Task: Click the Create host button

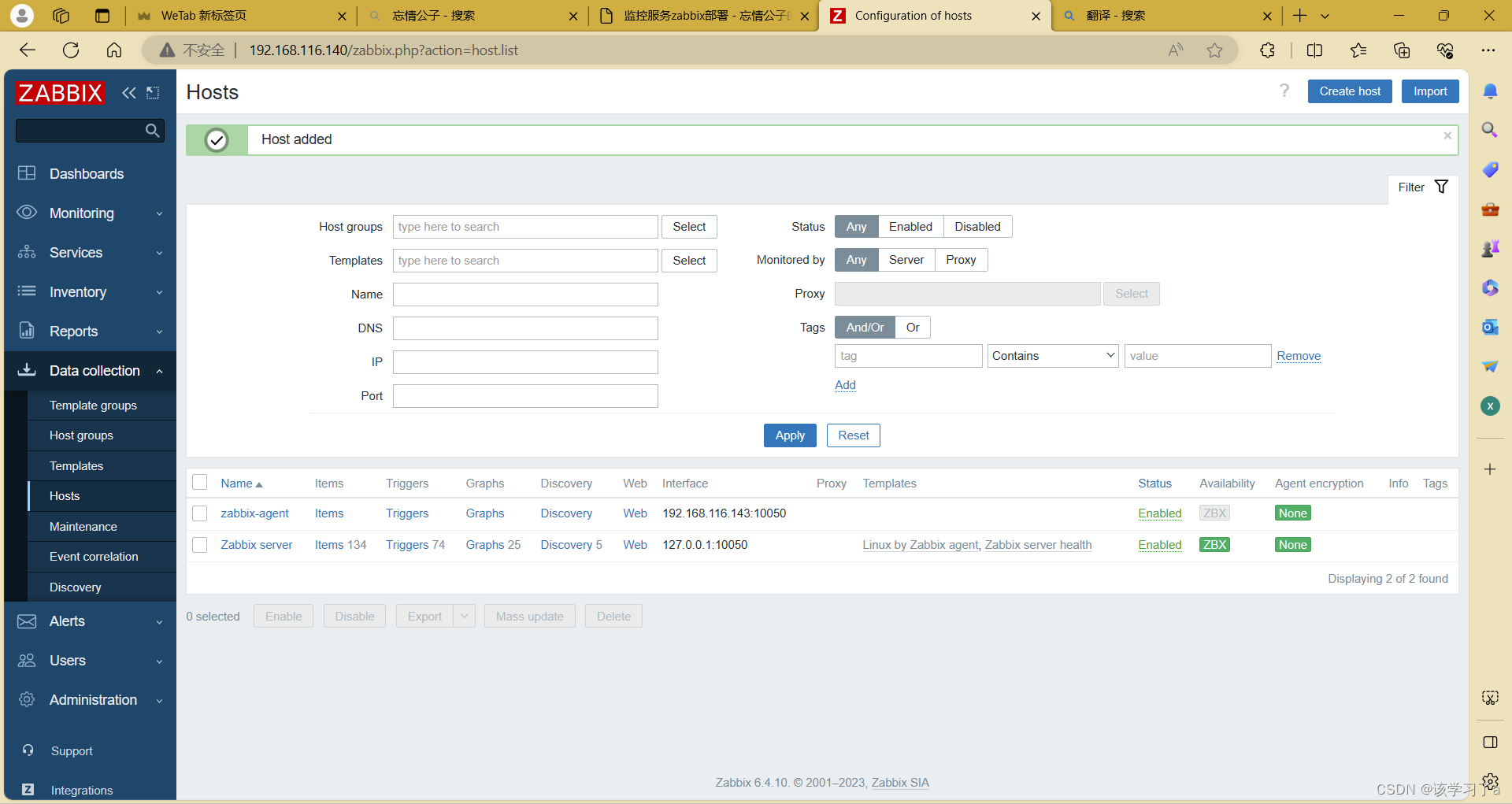Action: [1350, 91]
